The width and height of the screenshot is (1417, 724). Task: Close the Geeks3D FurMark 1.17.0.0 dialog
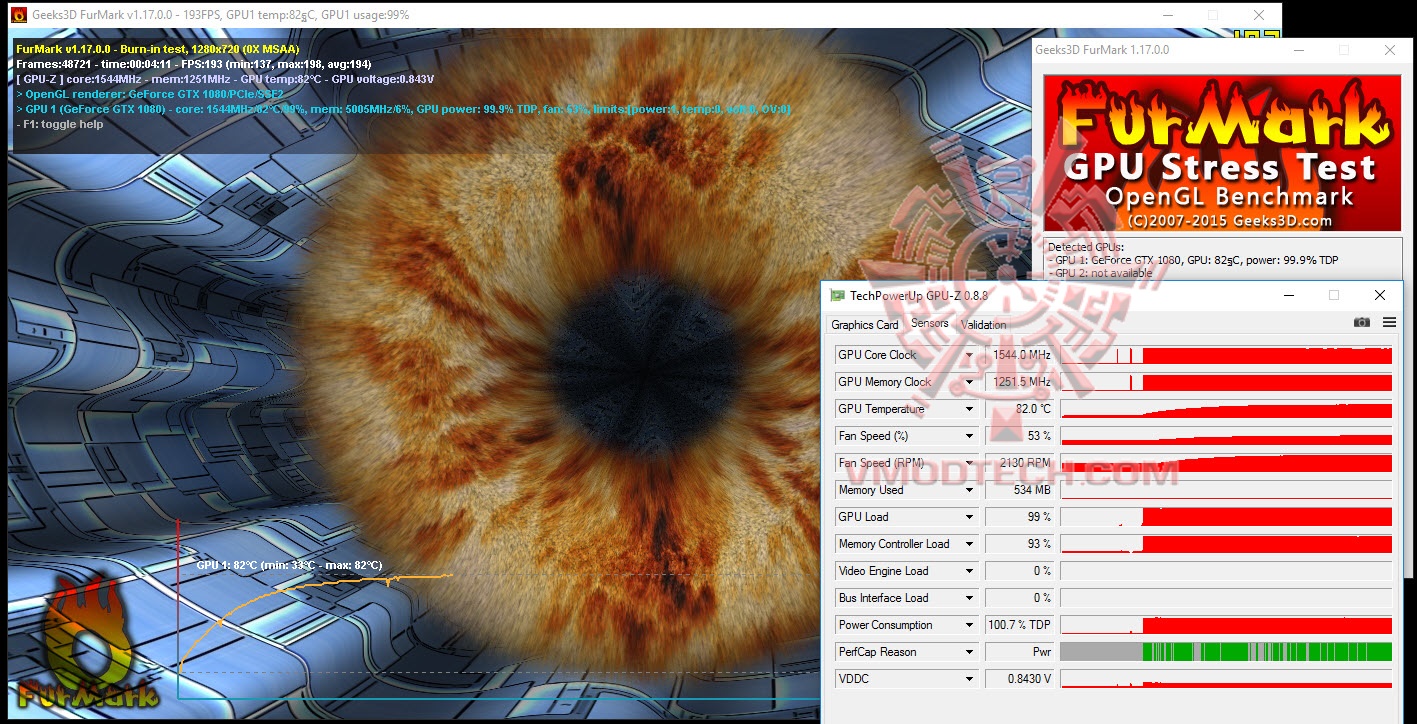pos(1390,50)
